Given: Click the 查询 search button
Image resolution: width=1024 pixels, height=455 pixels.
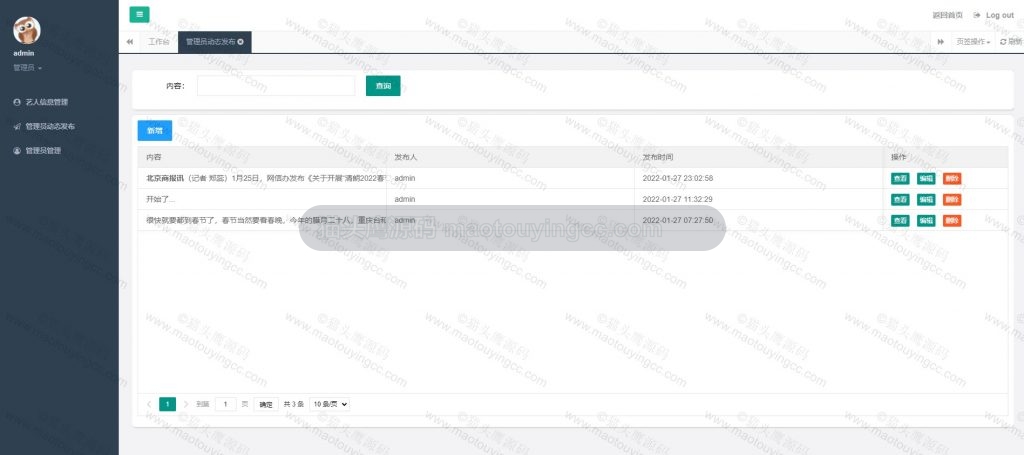Looking at the screenshot, I should click(383, 86).
